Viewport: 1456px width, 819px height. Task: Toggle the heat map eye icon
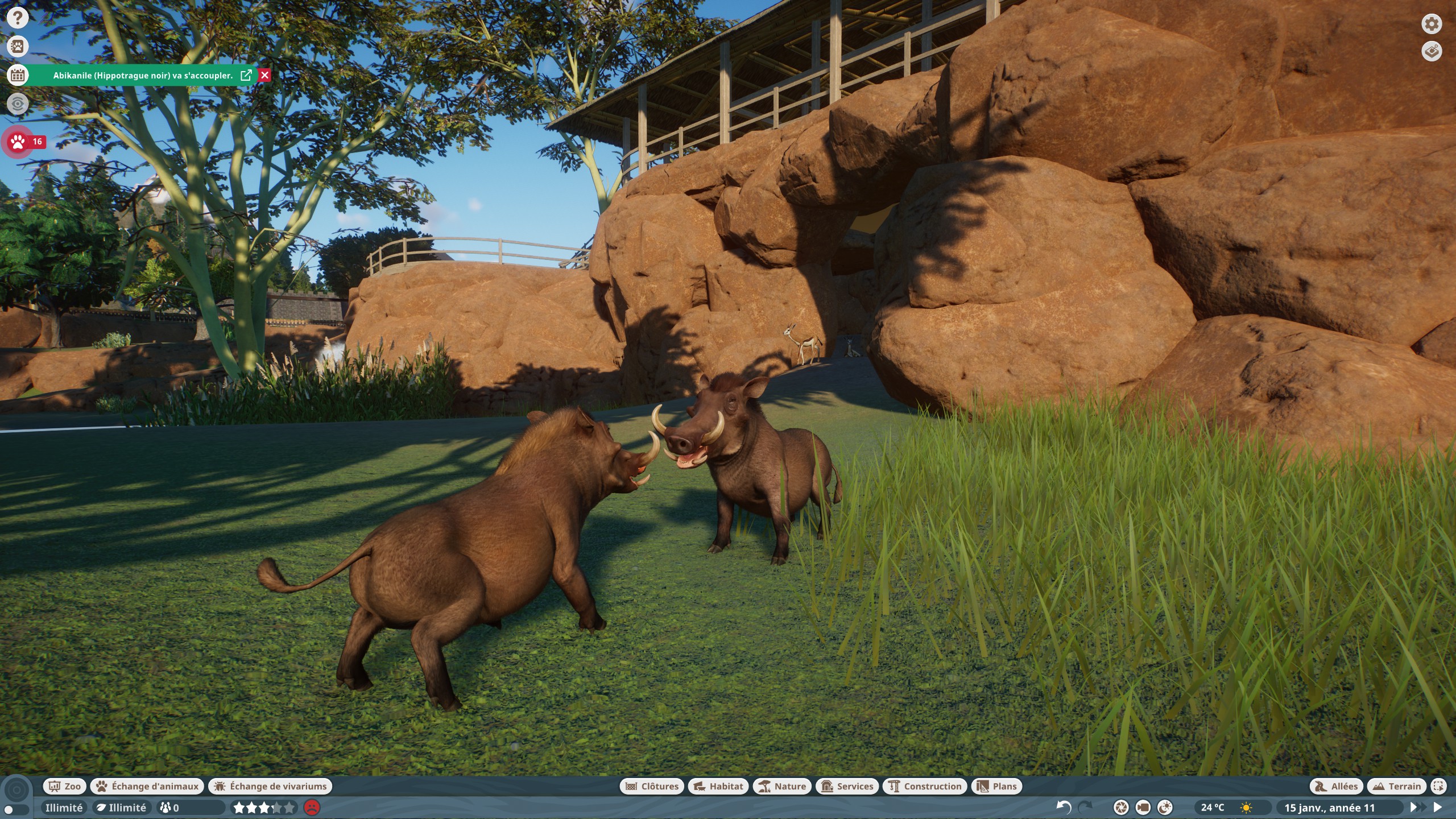(18, 104)
